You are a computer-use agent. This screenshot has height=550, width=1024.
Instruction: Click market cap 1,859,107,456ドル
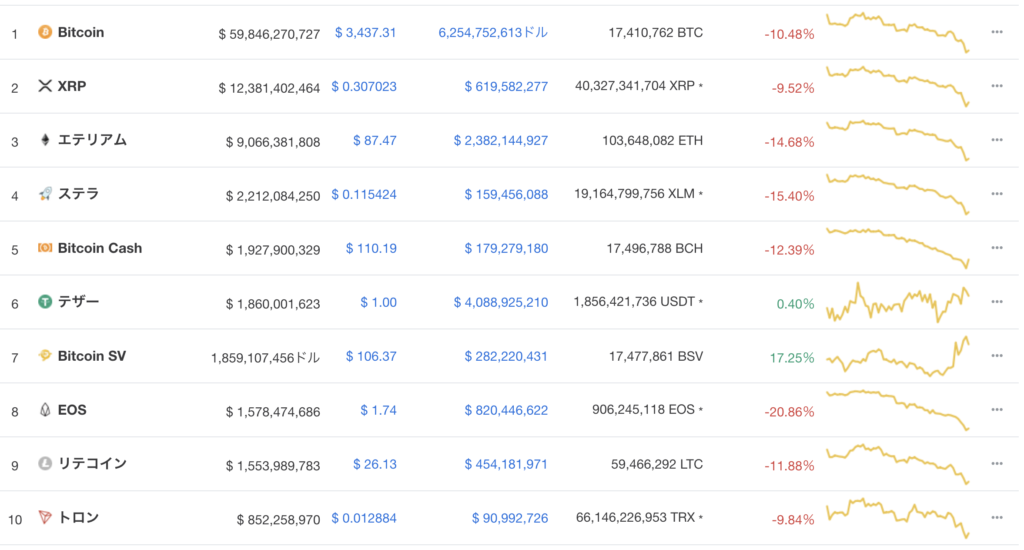coord(265,358)
